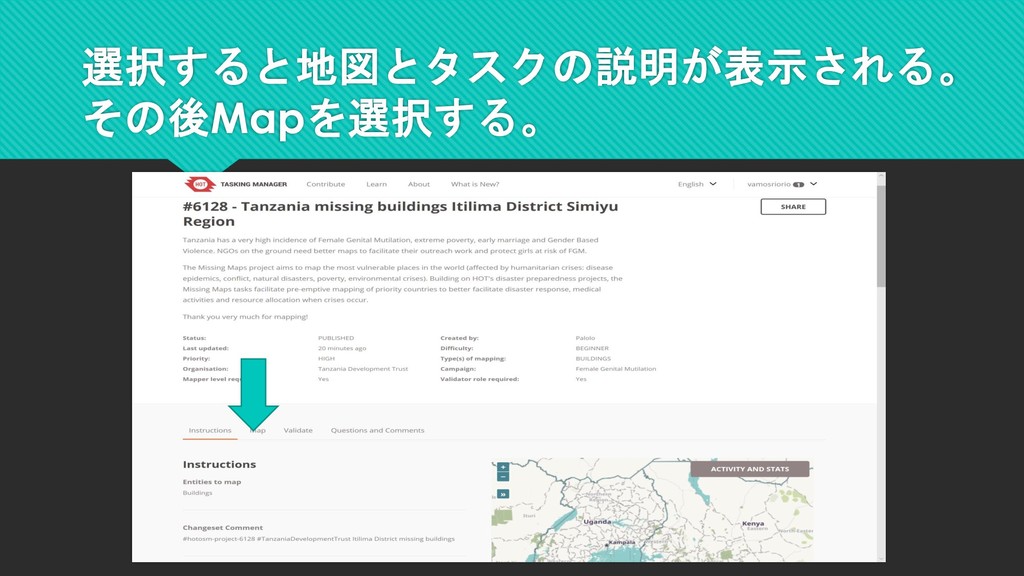
Task: Click the project title #6128 heading
Action: [x=400, y=214]
